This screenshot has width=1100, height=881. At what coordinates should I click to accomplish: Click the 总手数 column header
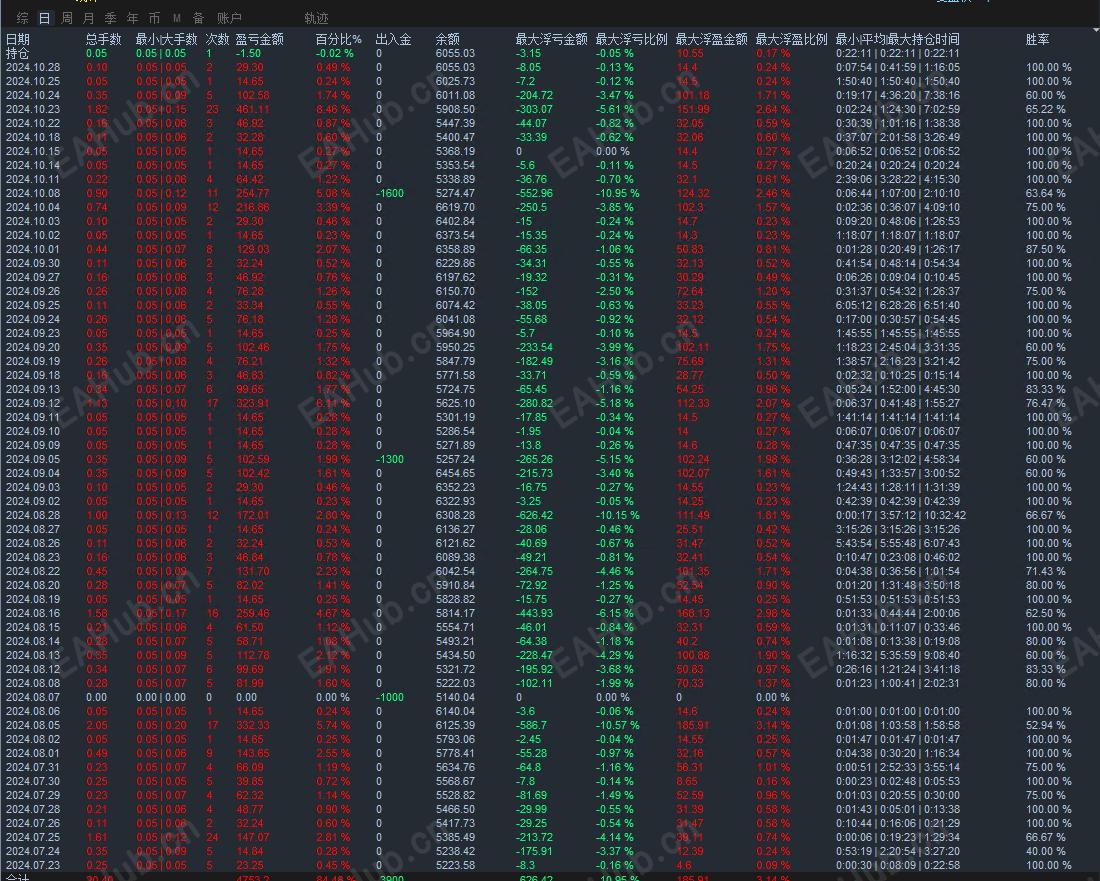point(104,39)
